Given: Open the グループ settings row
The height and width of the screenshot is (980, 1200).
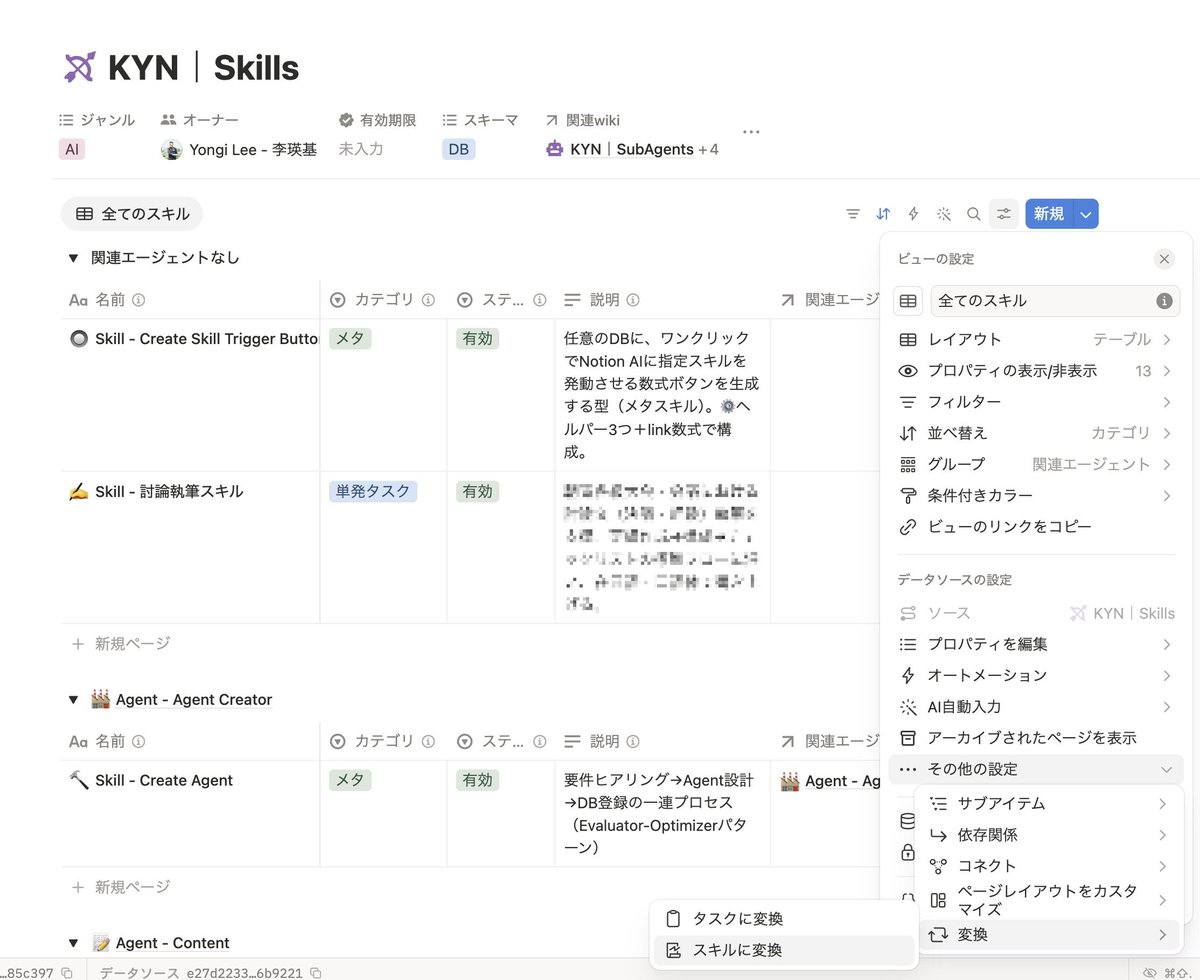Looking at the screenshot, I should point(1035,464).
